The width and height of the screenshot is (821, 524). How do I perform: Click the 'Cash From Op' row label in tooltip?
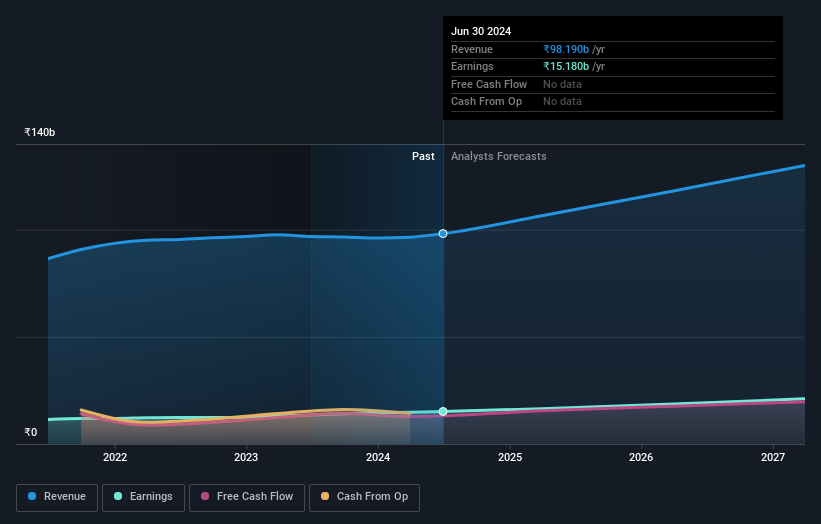point(486,102)
